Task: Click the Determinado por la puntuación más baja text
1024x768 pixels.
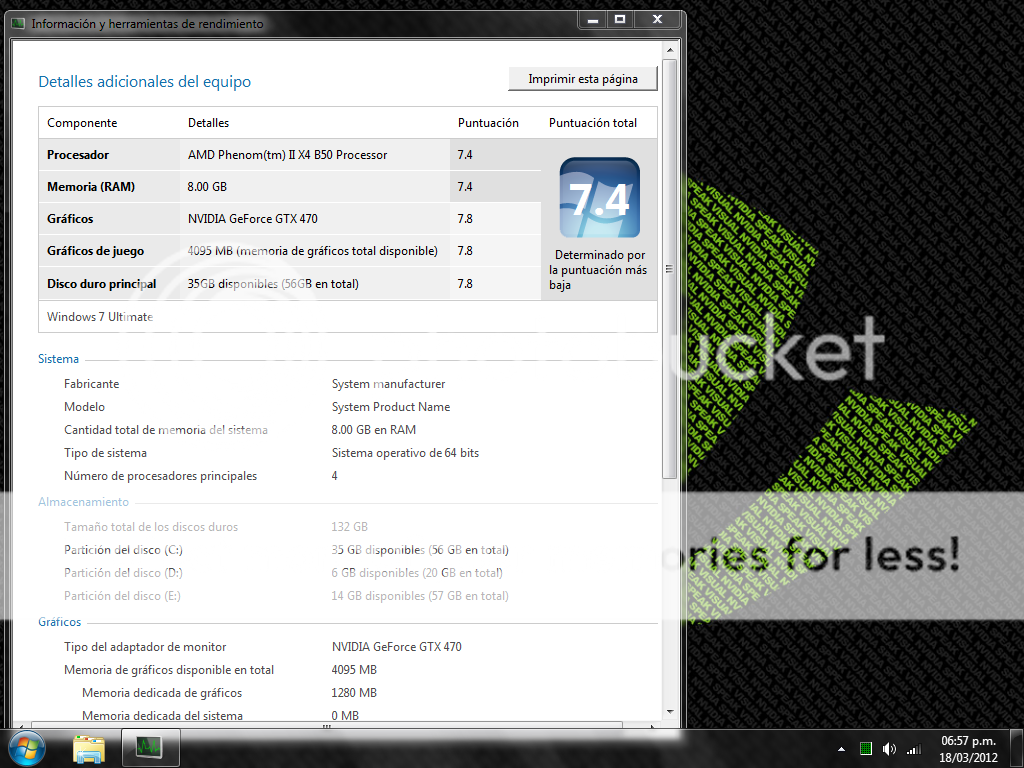Action: point(598,270)
